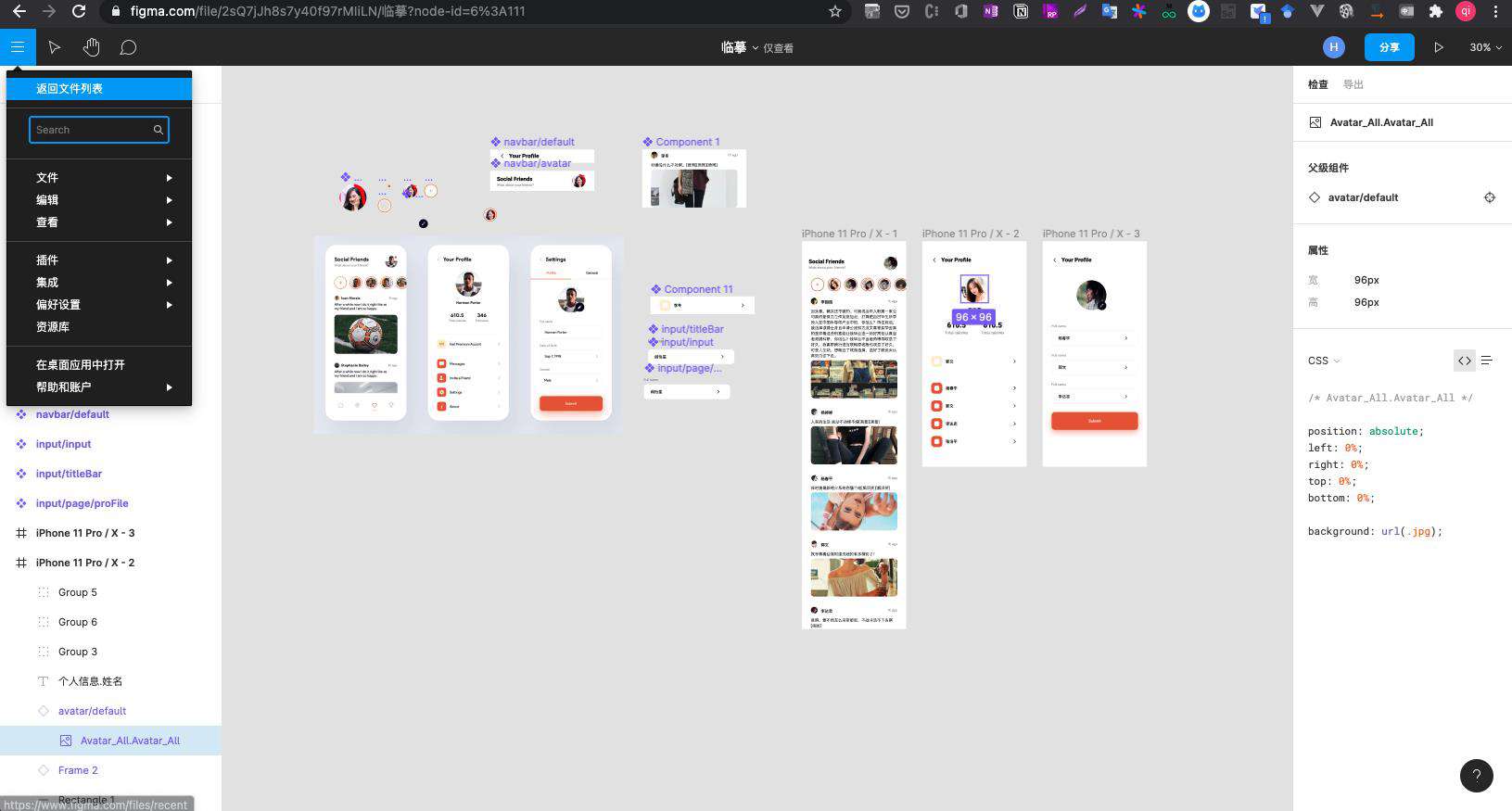Open the 文件 submenu
This screenshot has height=811, width=1512.
99,177
